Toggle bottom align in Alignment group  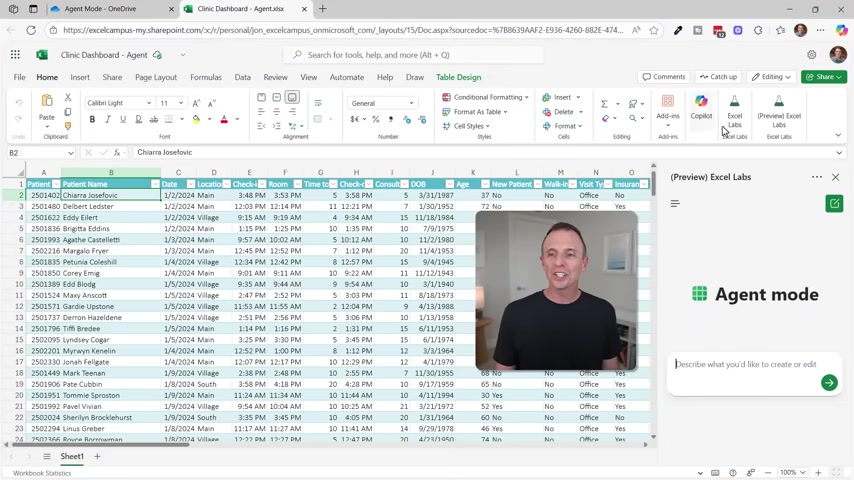pyautogui.click(x=292, y=97)
